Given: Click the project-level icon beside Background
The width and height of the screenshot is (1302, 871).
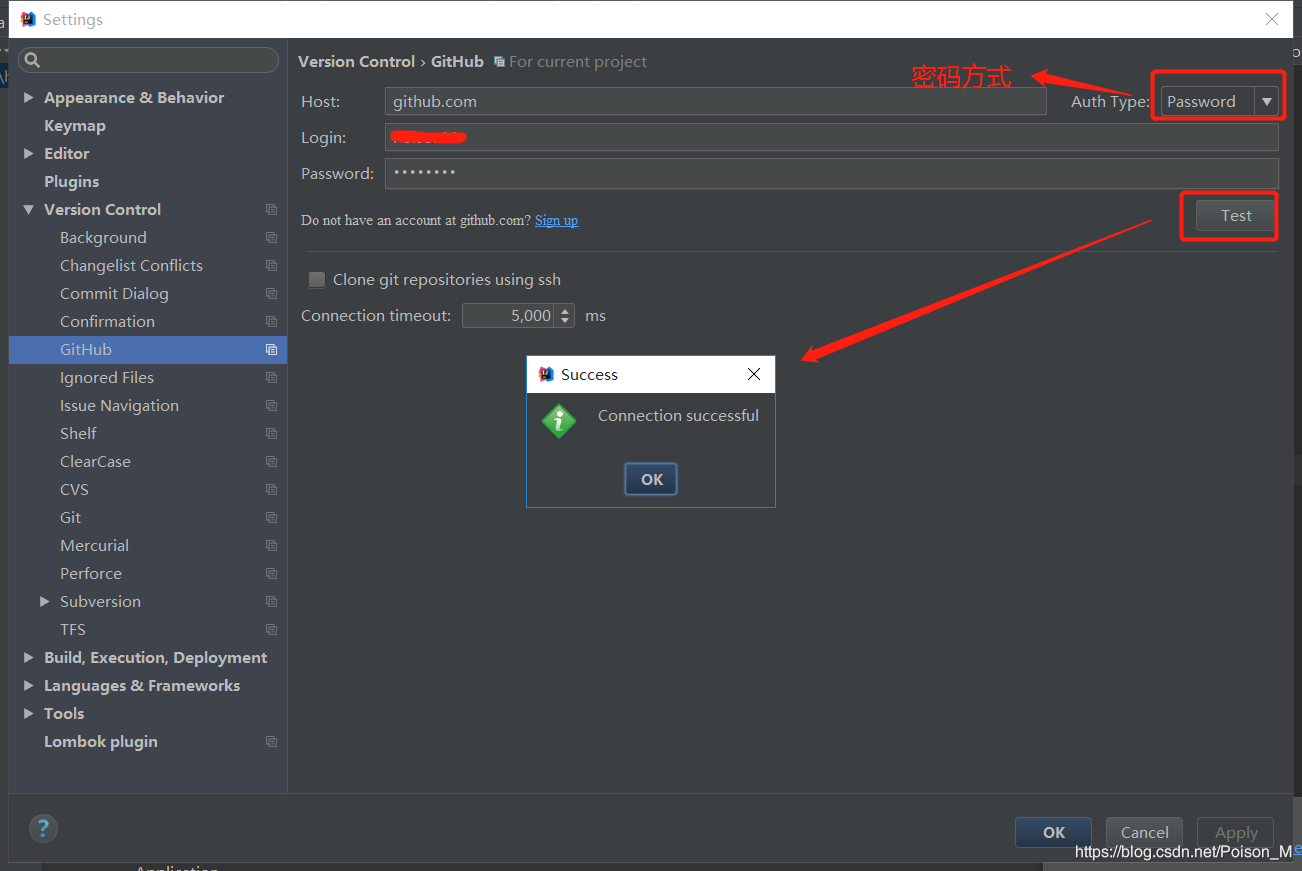Looking at the screenshot, I should (x=271, y=238).
